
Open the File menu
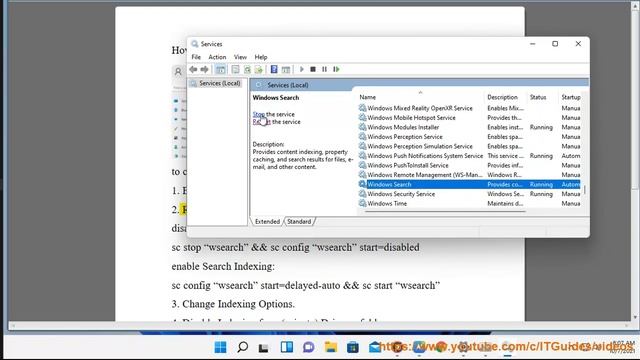click(196, 57)
